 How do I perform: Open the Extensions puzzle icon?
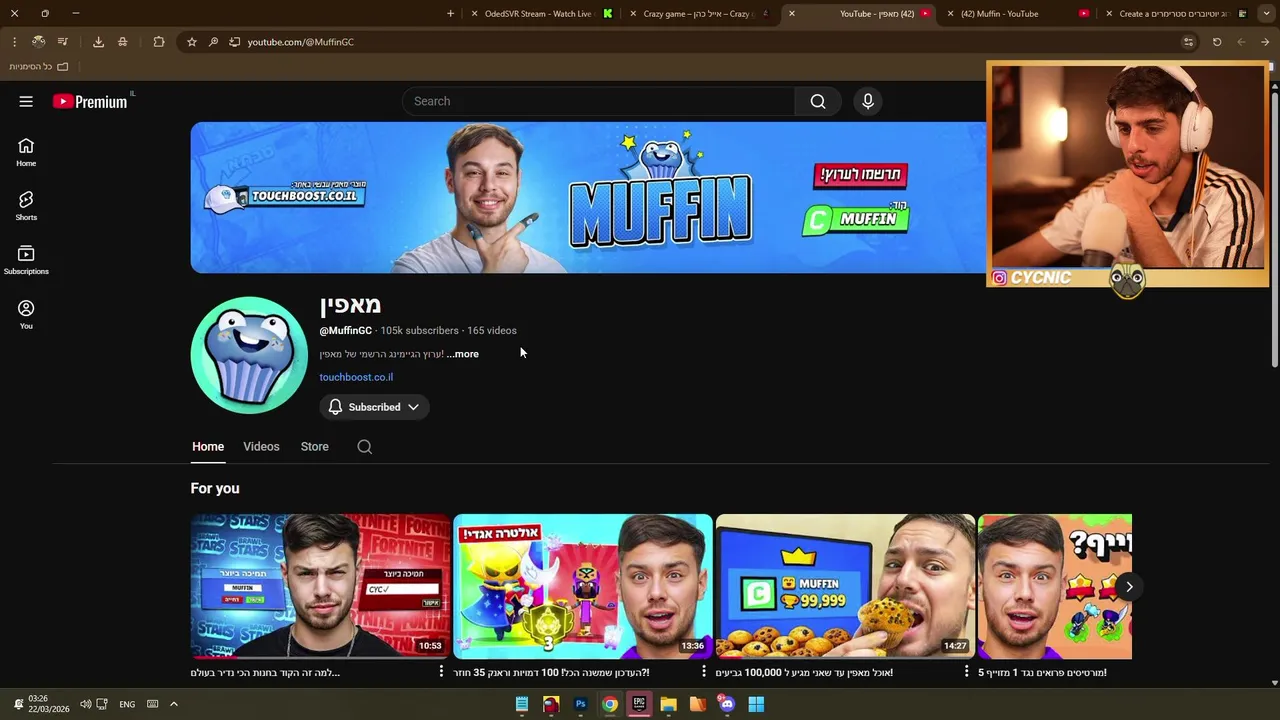(x=159, y=42)
